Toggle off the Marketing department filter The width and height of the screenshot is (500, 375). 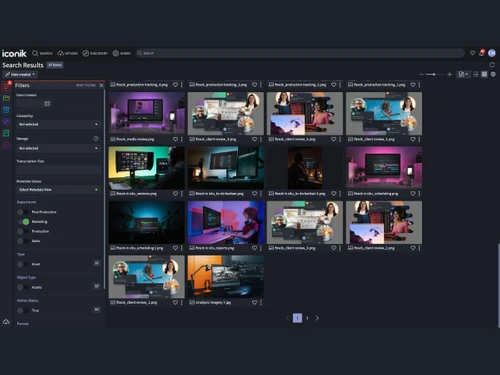(x=23, y=222)
